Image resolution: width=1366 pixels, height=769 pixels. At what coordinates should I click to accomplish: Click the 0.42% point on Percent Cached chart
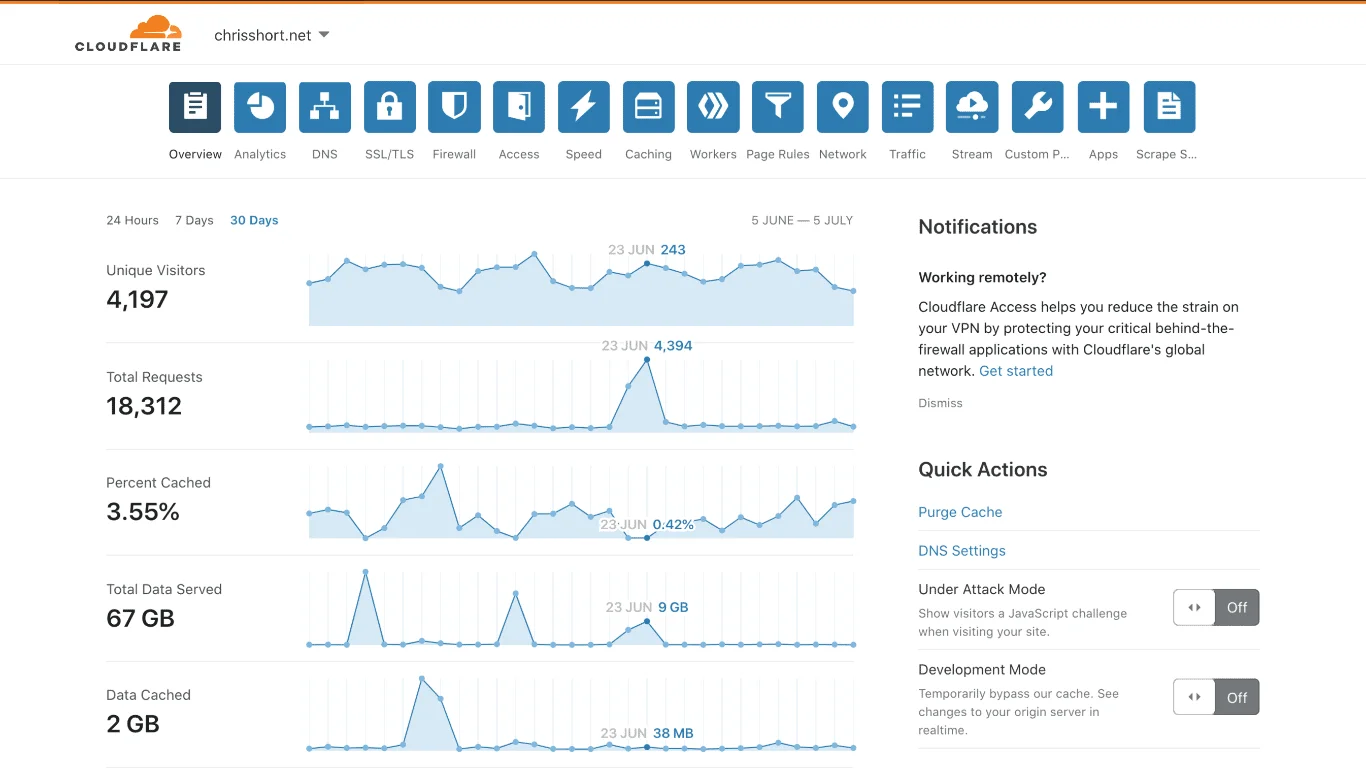coord(647,538)
